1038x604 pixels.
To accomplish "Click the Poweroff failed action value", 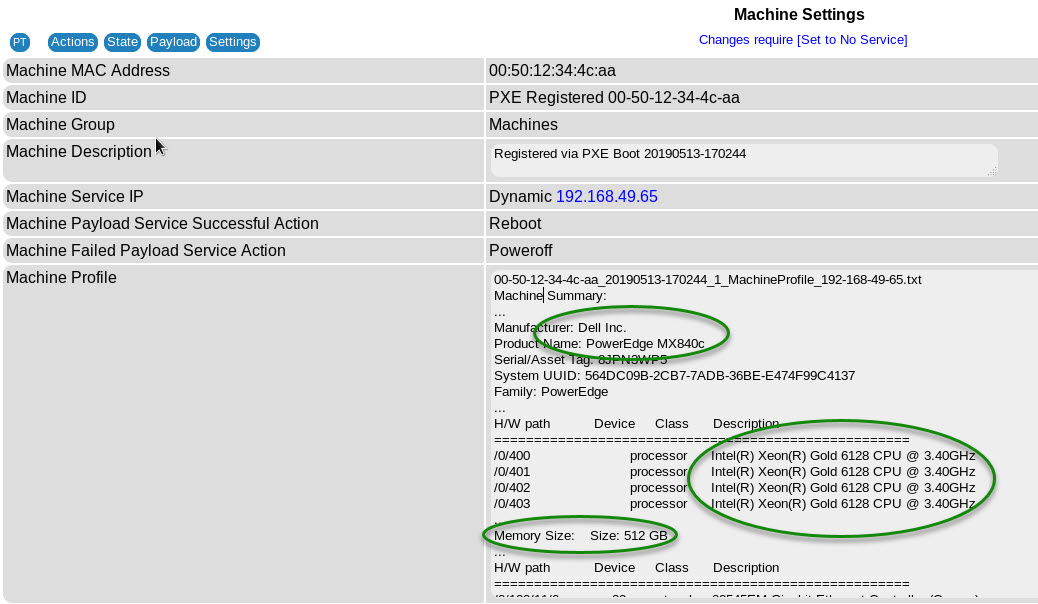I will pos(520,251).
